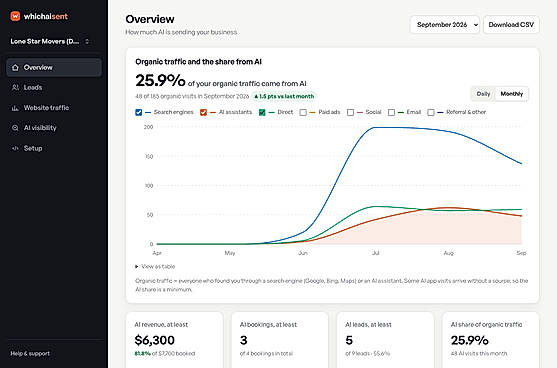Click the 25.9% headline figure in chart card
Image resolution: width=557 pixels, height=368 pixels.
[160, 80]
